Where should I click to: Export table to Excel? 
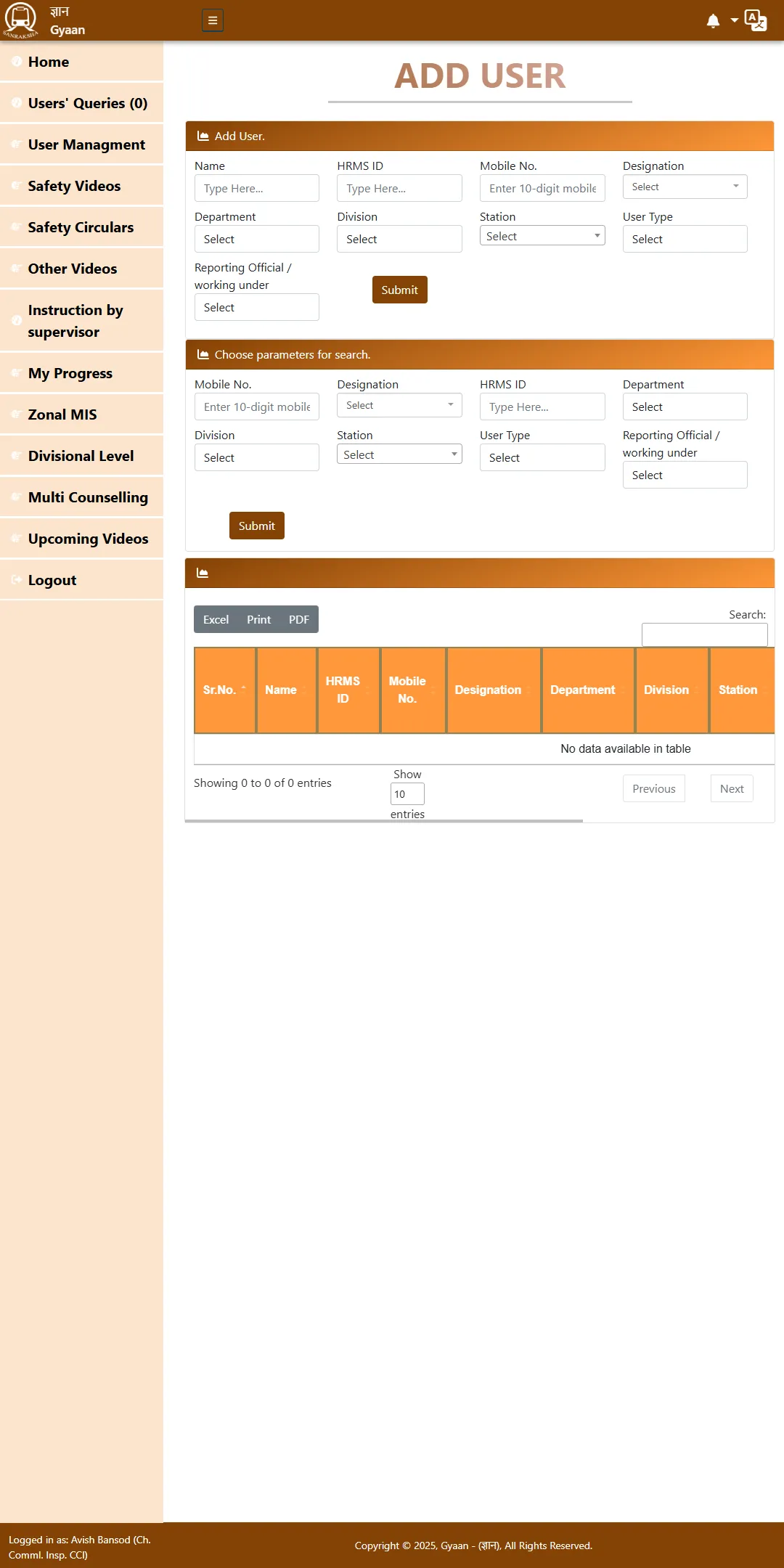(x=216, y=619)
